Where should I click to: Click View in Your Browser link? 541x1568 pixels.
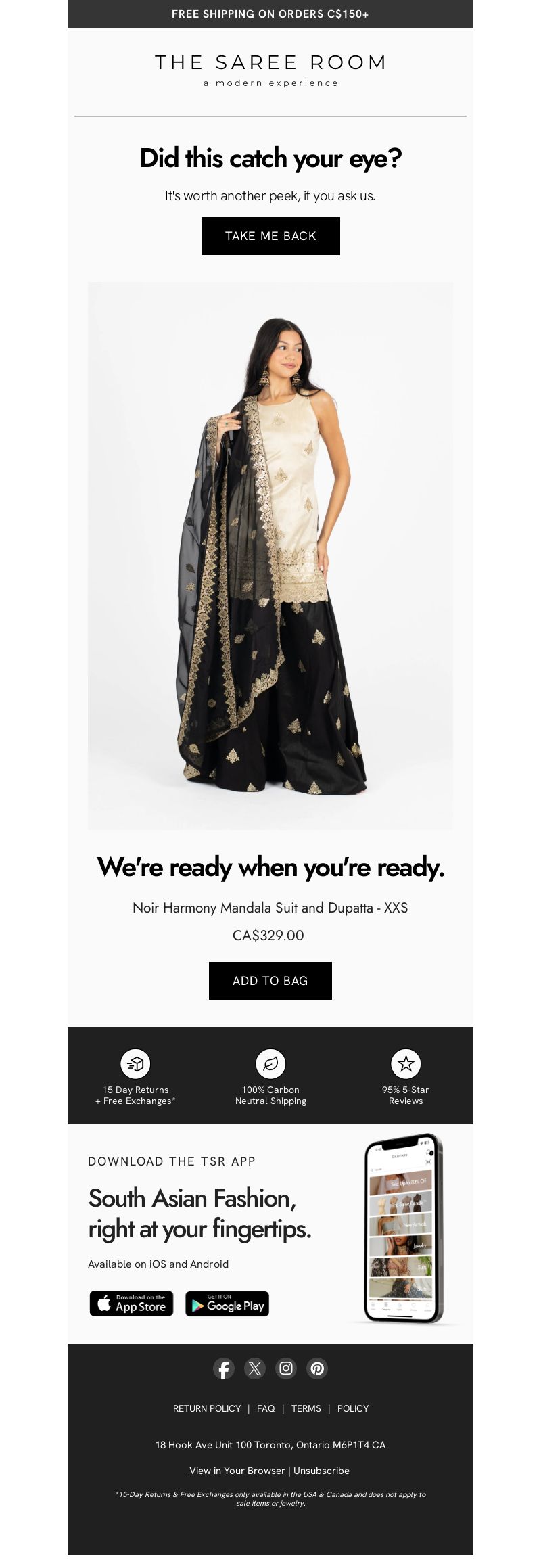[x=237, y=1471]
